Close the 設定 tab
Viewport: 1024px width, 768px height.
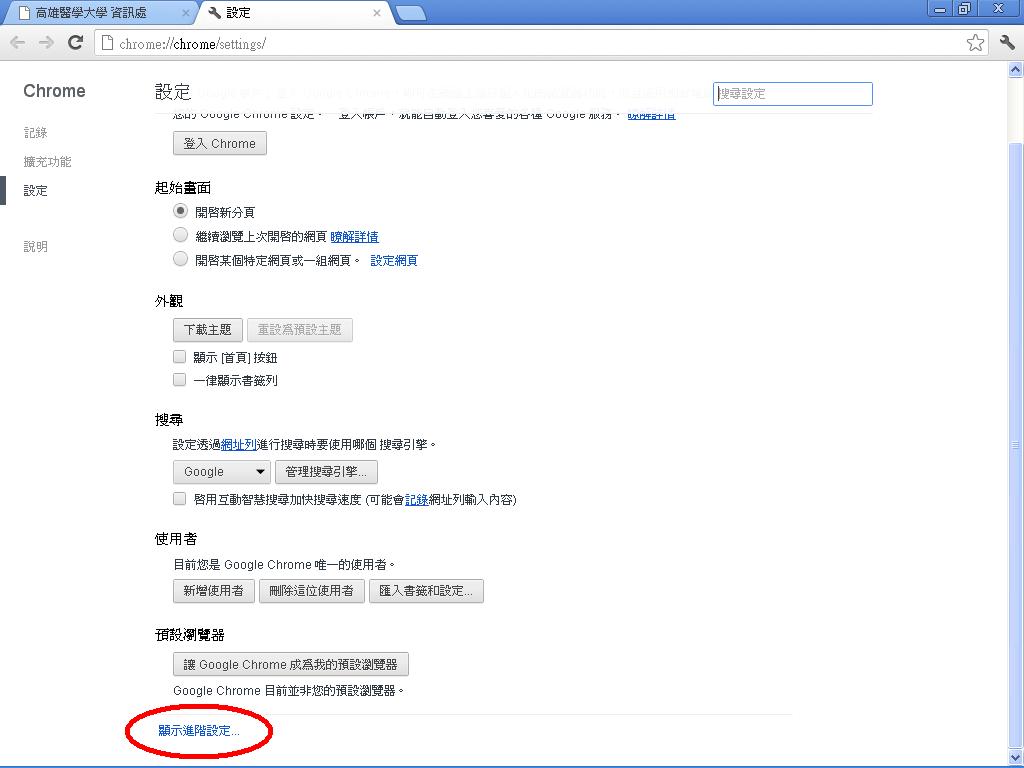[377, 13]
